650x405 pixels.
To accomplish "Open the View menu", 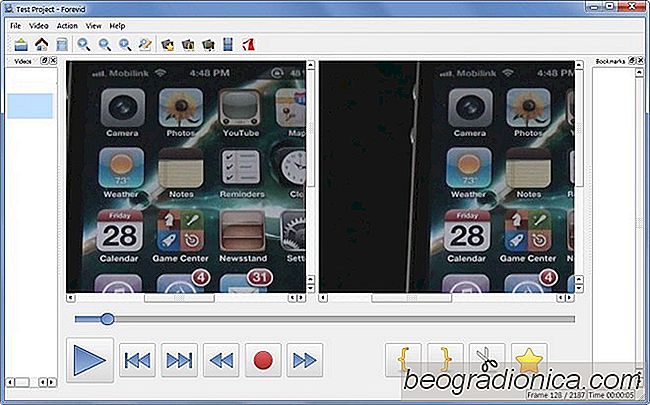I will pos(93,26).
